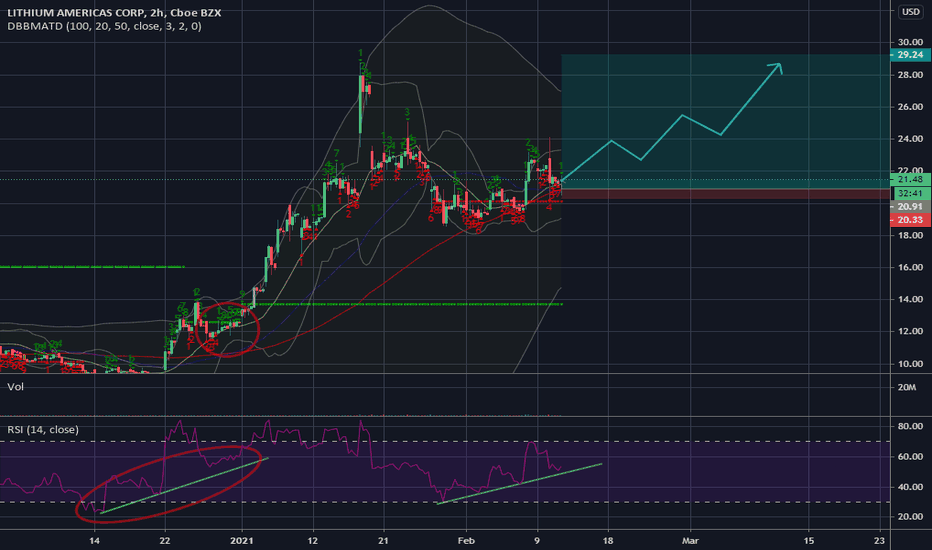The width and height of the screenshot is (932, 550).
Task: Click the Vol indicator label
Action: pos(15,387)
